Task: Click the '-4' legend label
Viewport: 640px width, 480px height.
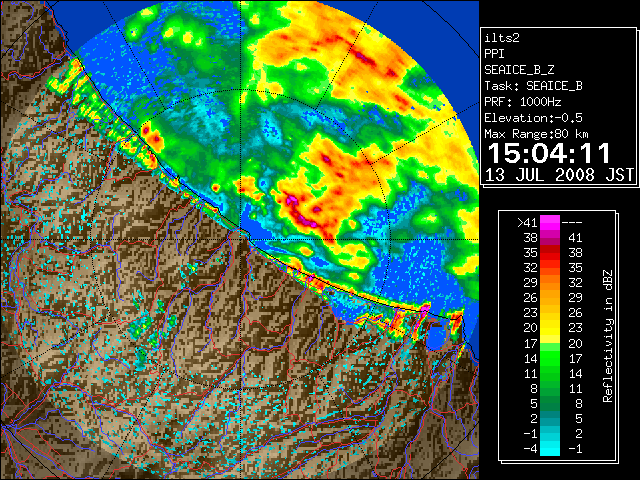Action: click(530, 449)
